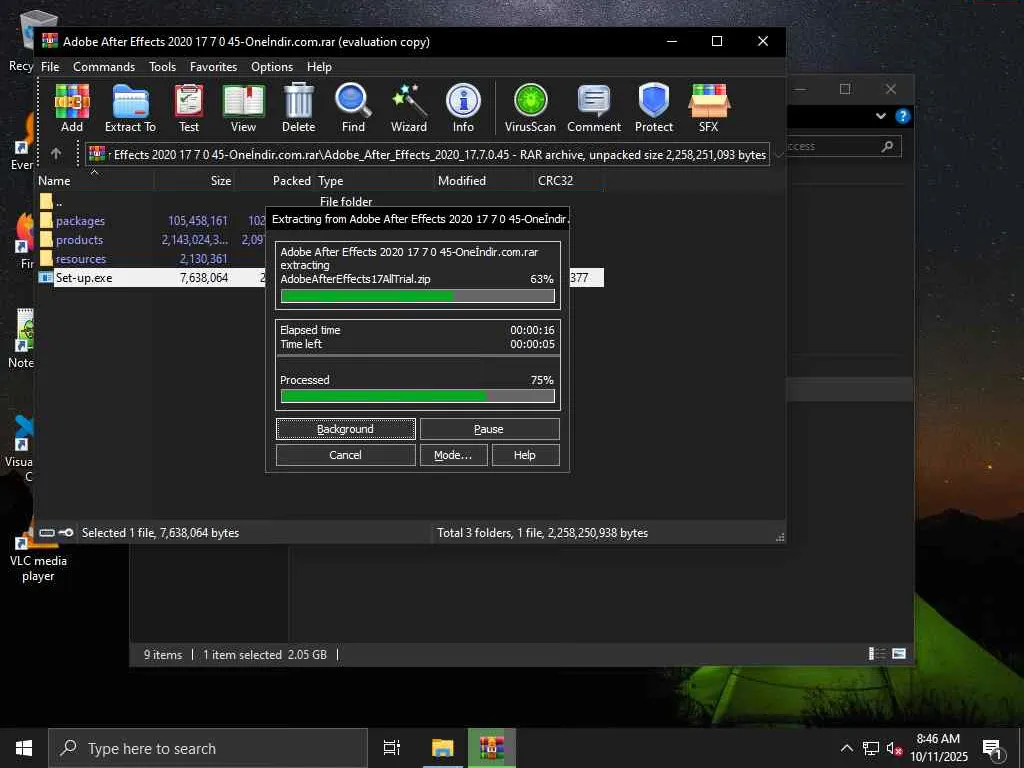Open the Help menu
Image resolution: width=1024 pixels, height=768 pixels.
(x=319, y=67)
